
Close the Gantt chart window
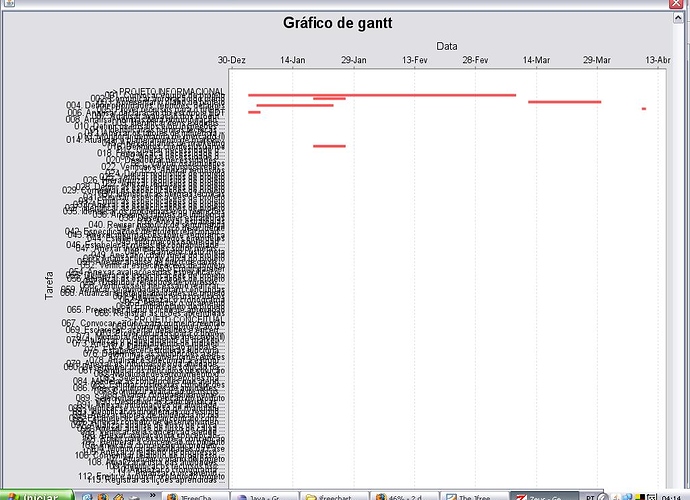676,4
